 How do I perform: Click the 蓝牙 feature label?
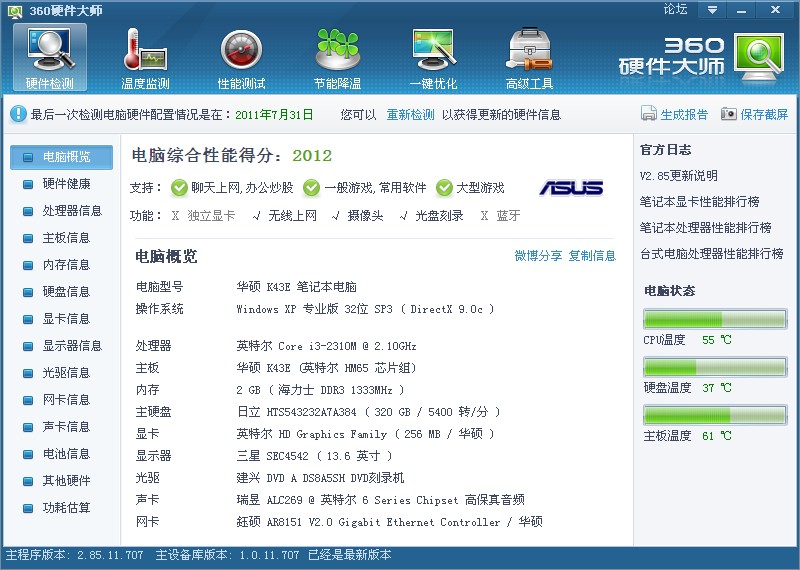(x=508, y=216)
